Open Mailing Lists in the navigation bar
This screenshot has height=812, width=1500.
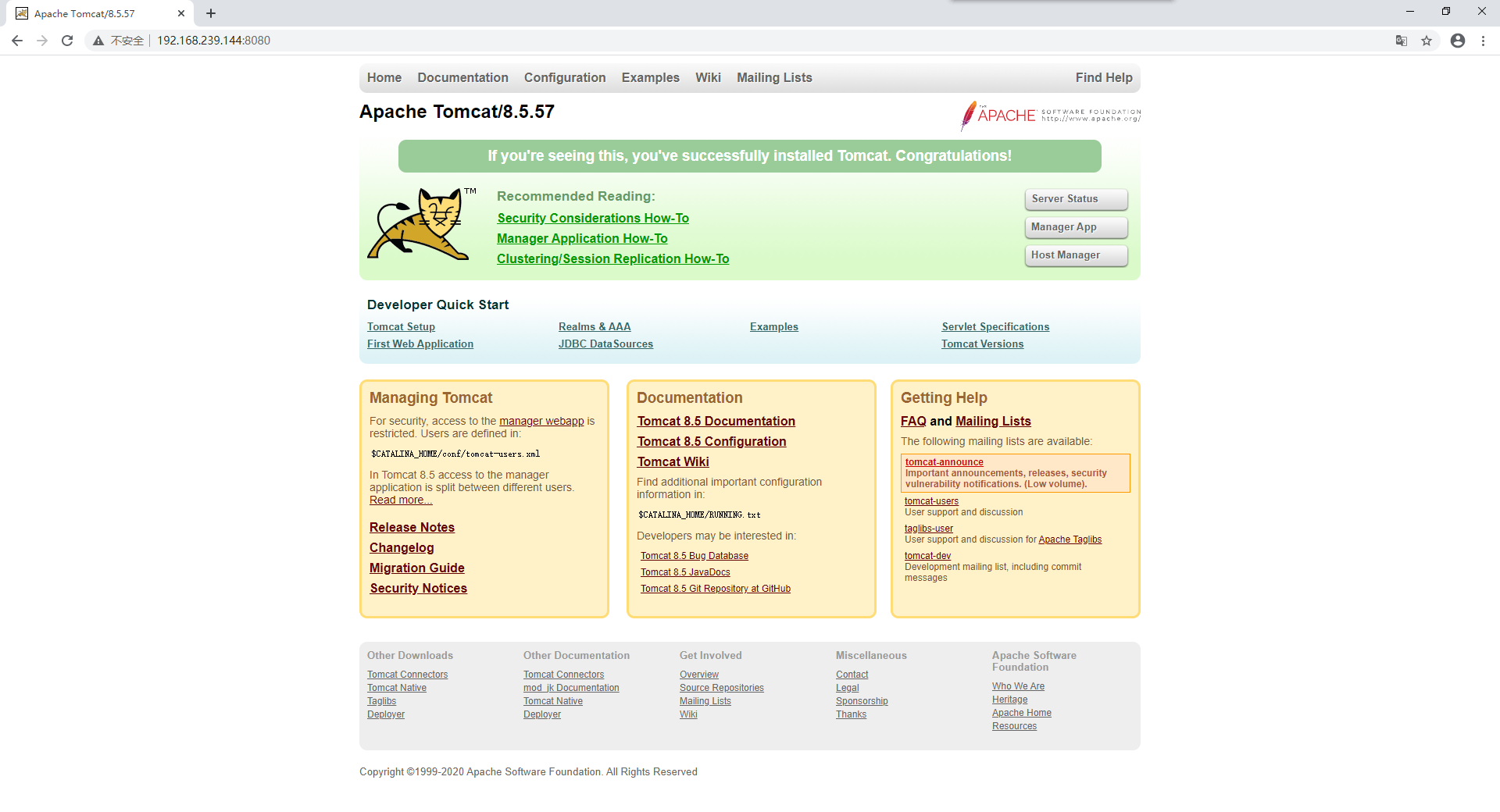click(x=774, y=78)
